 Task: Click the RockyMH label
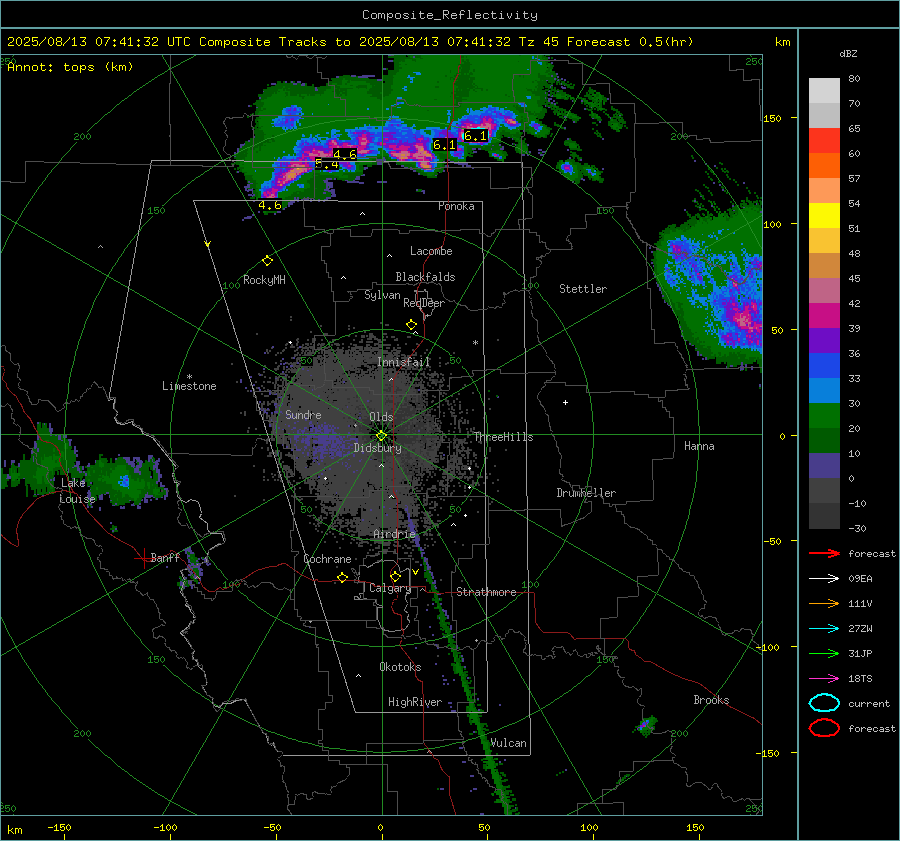[x=264, y=280]
